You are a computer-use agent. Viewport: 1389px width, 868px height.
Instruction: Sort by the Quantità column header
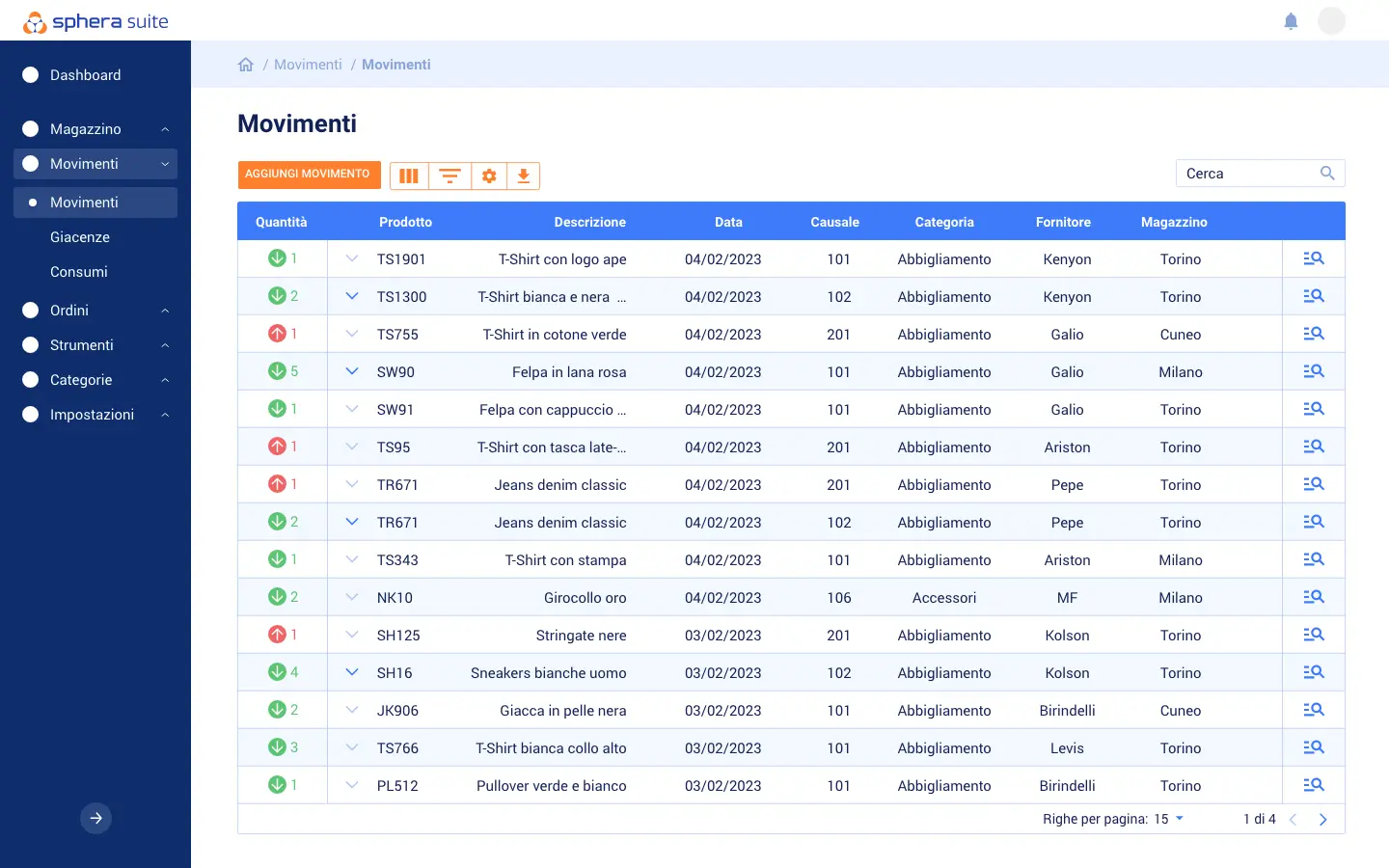pos(282,222)
